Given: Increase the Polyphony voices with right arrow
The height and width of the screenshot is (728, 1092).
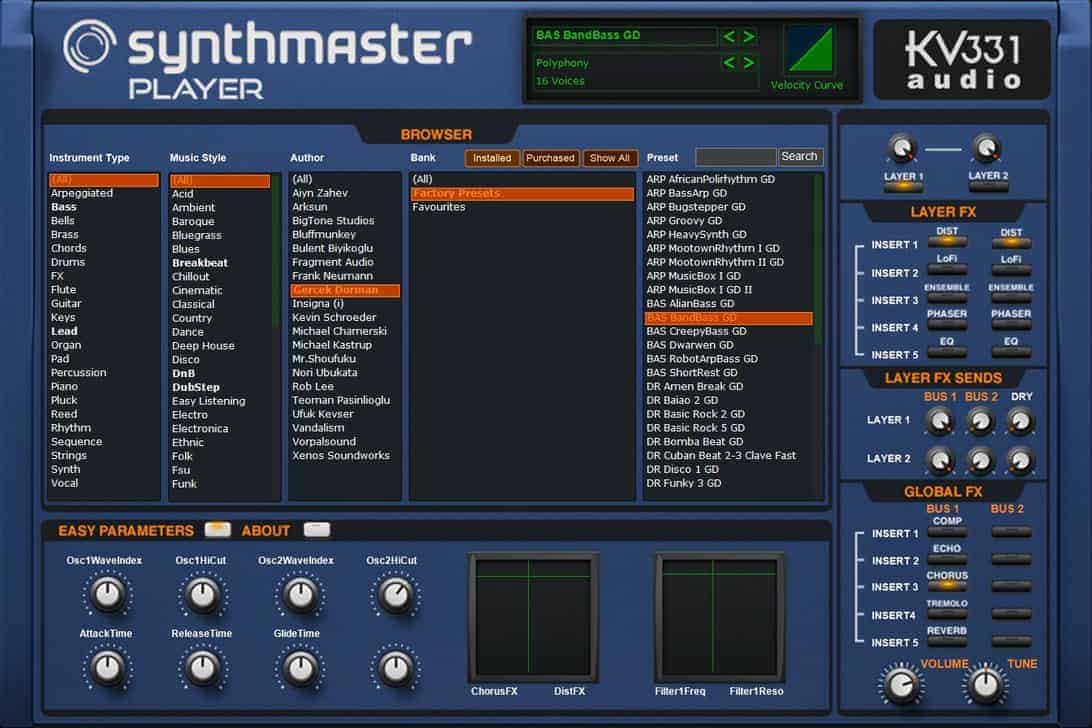Looking at the screenshot, I should (749, 63).
